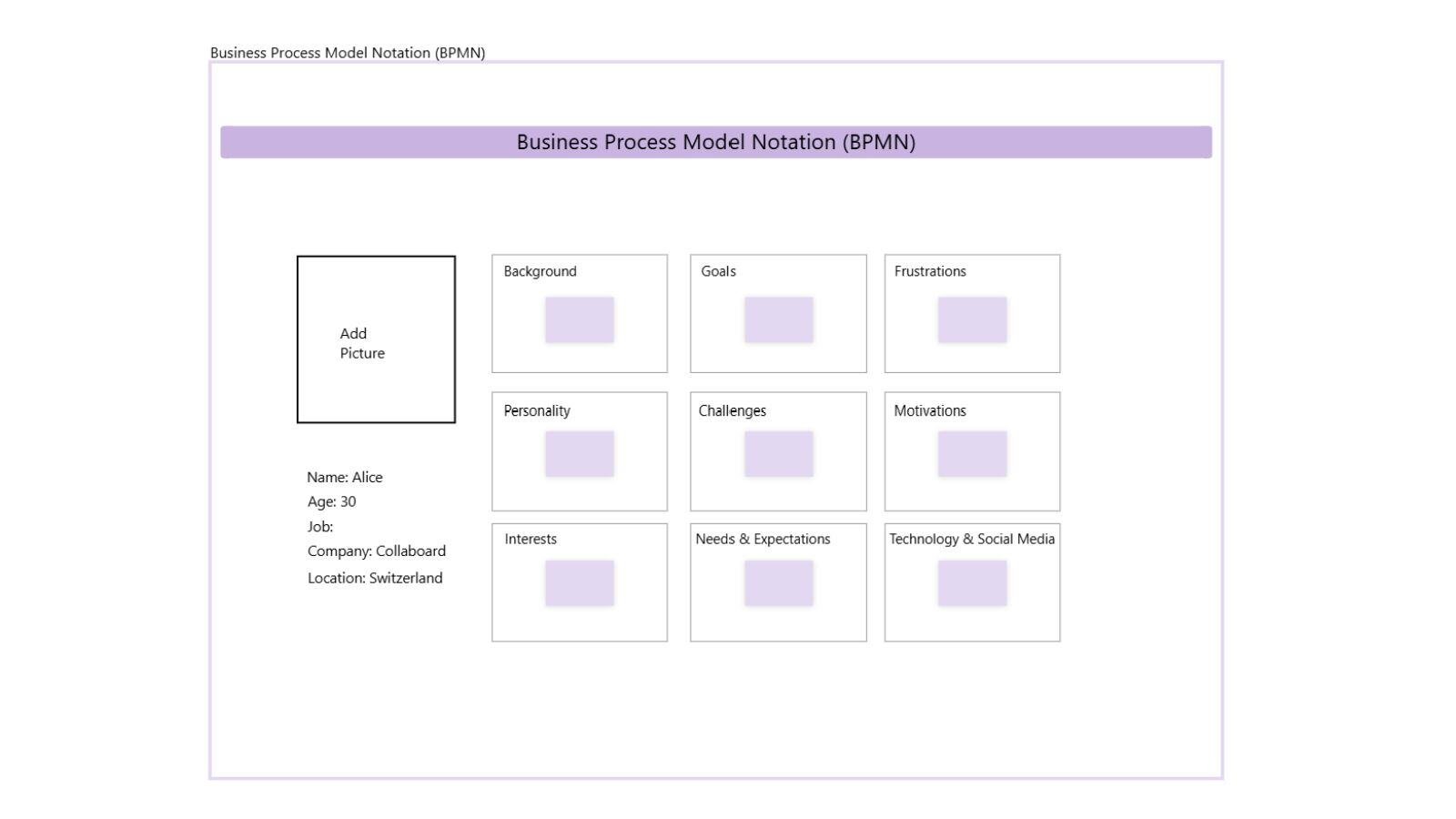
Task: Select the purple note under Personality
Action: (580, 454)
